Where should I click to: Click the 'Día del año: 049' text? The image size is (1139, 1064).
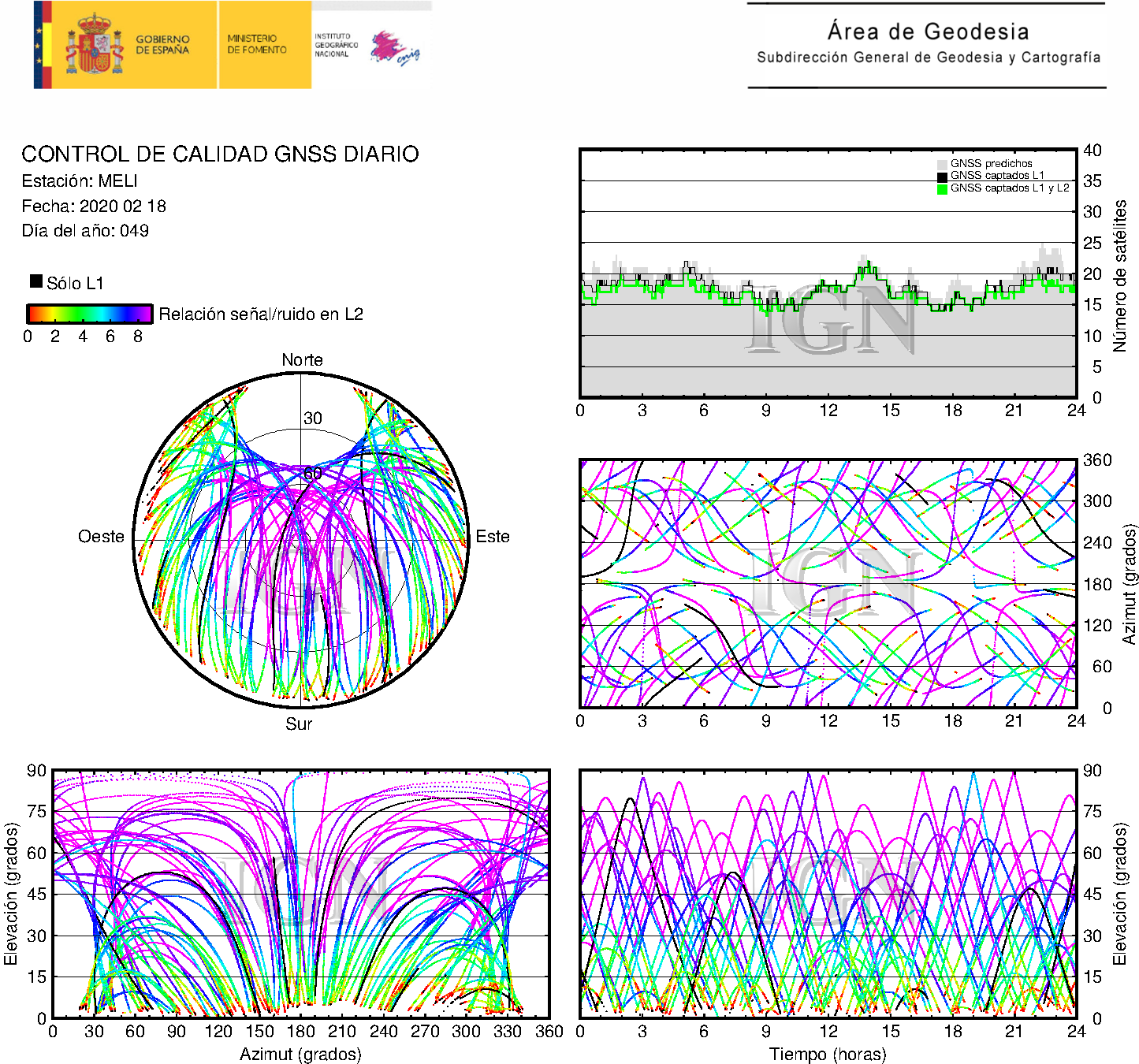(85, 231)
